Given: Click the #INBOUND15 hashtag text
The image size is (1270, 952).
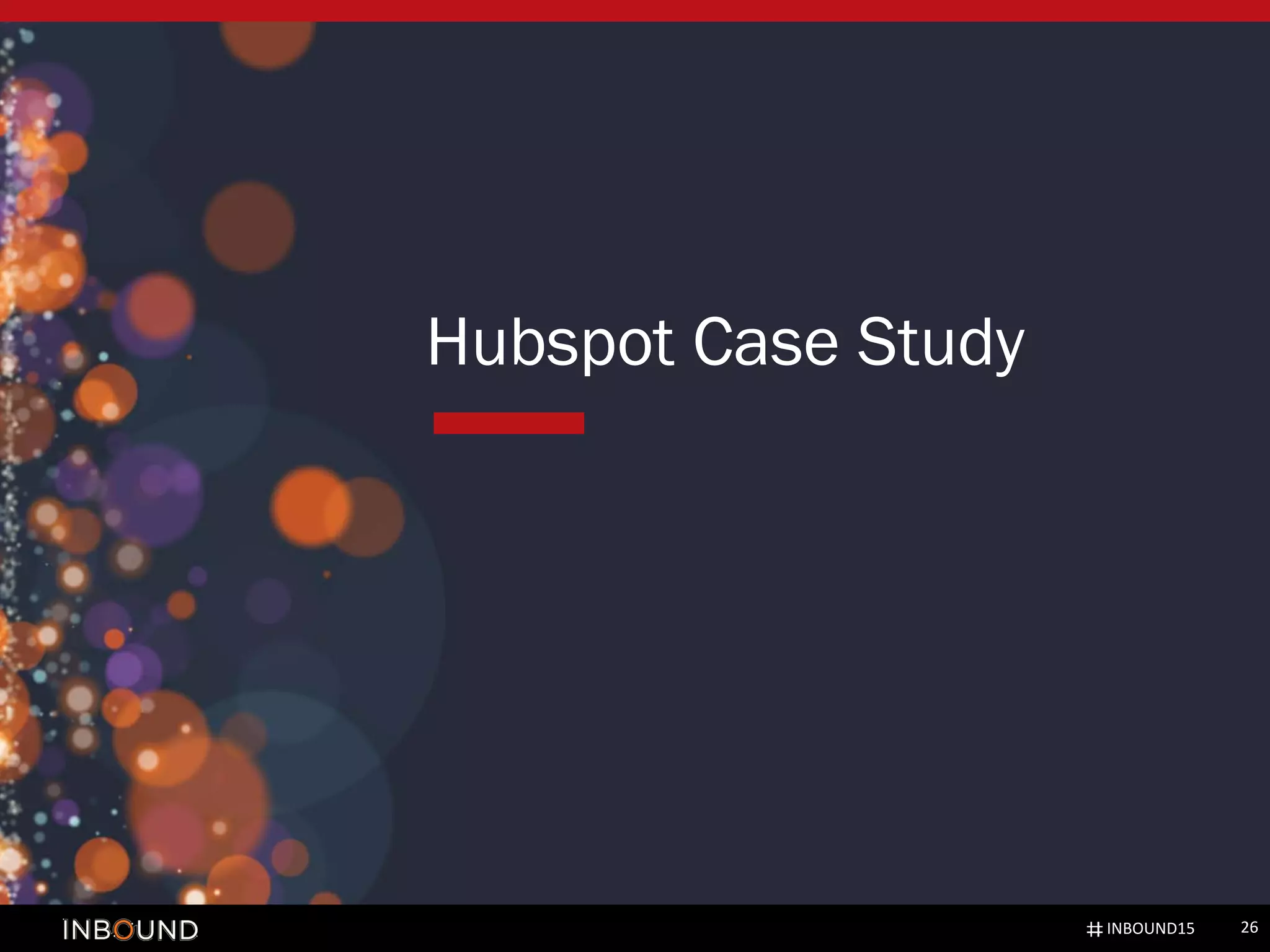Looking at the screenshot, I should tap(1140, 928).
